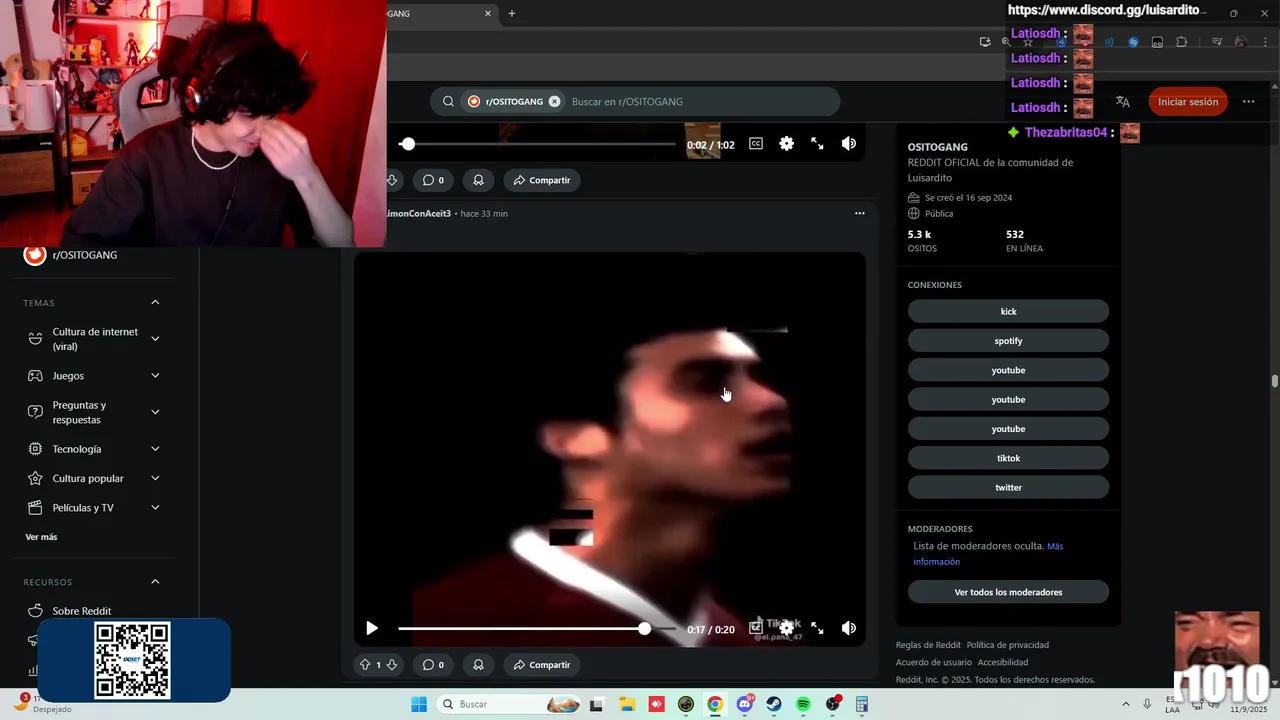Go to r/OSITOGANG in the left sidebar
Viewport: 1280px width, 720px height.
tap(85, 255)
